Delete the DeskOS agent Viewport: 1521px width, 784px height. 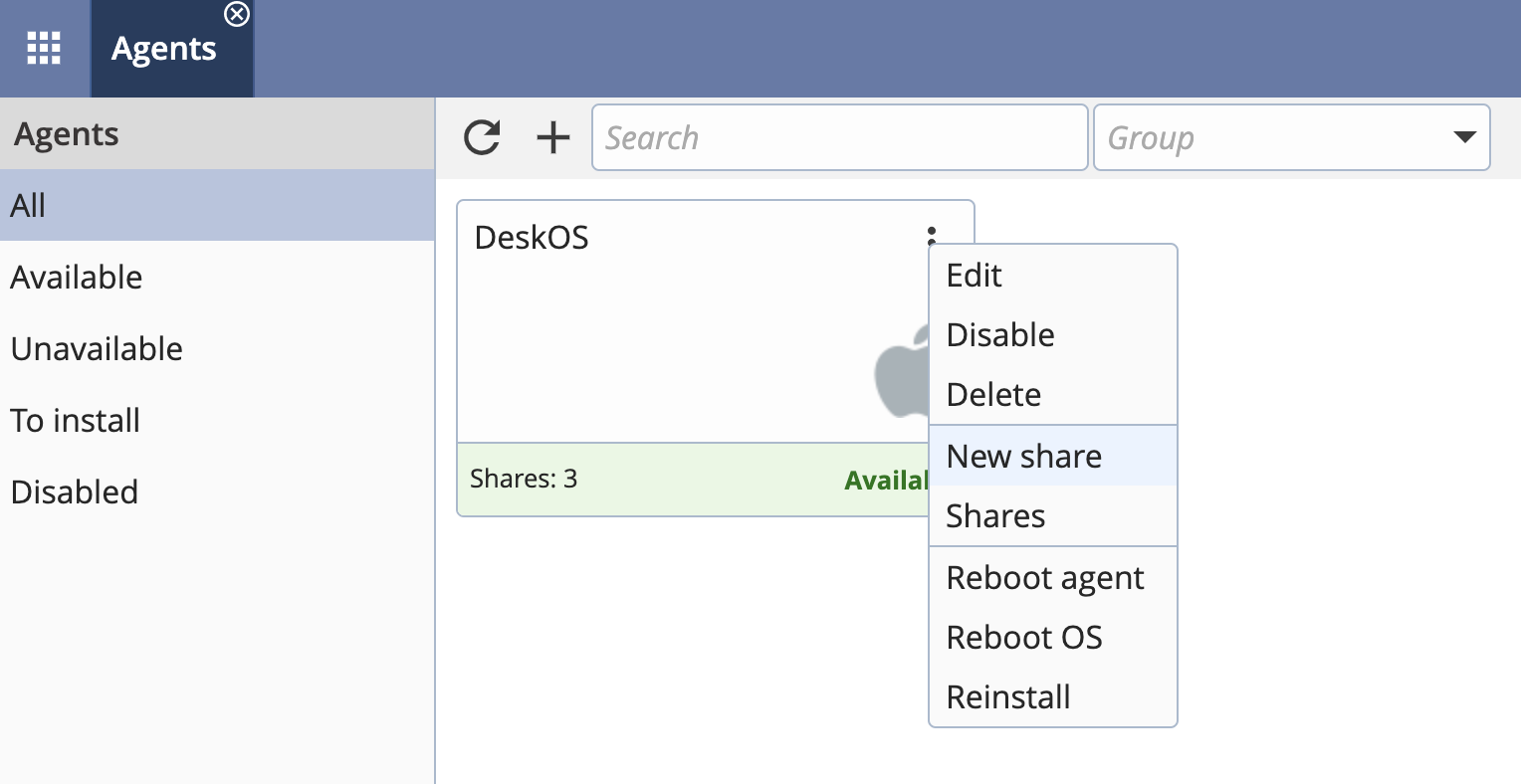992,395
